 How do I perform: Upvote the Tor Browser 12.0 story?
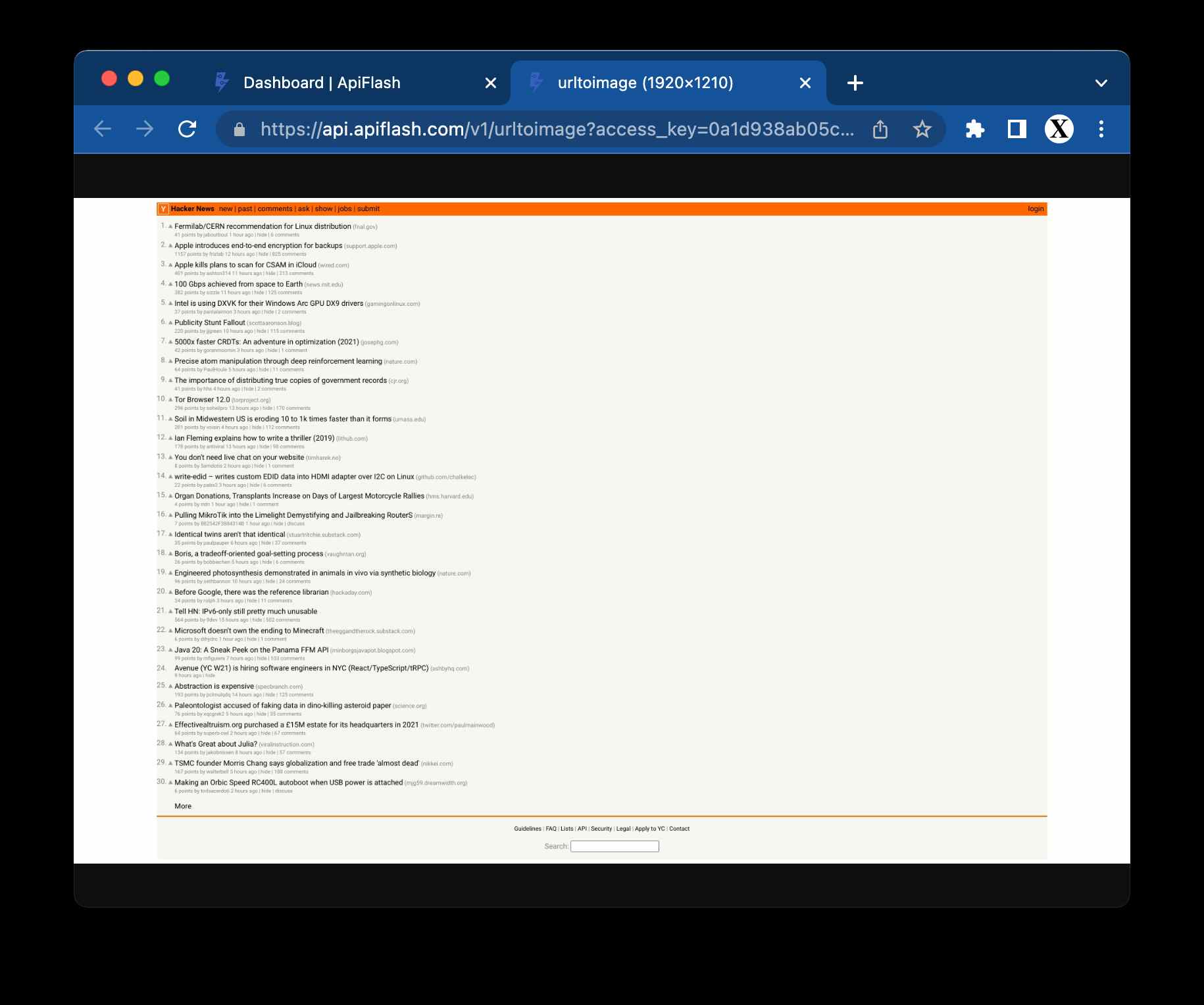[170, 399]
